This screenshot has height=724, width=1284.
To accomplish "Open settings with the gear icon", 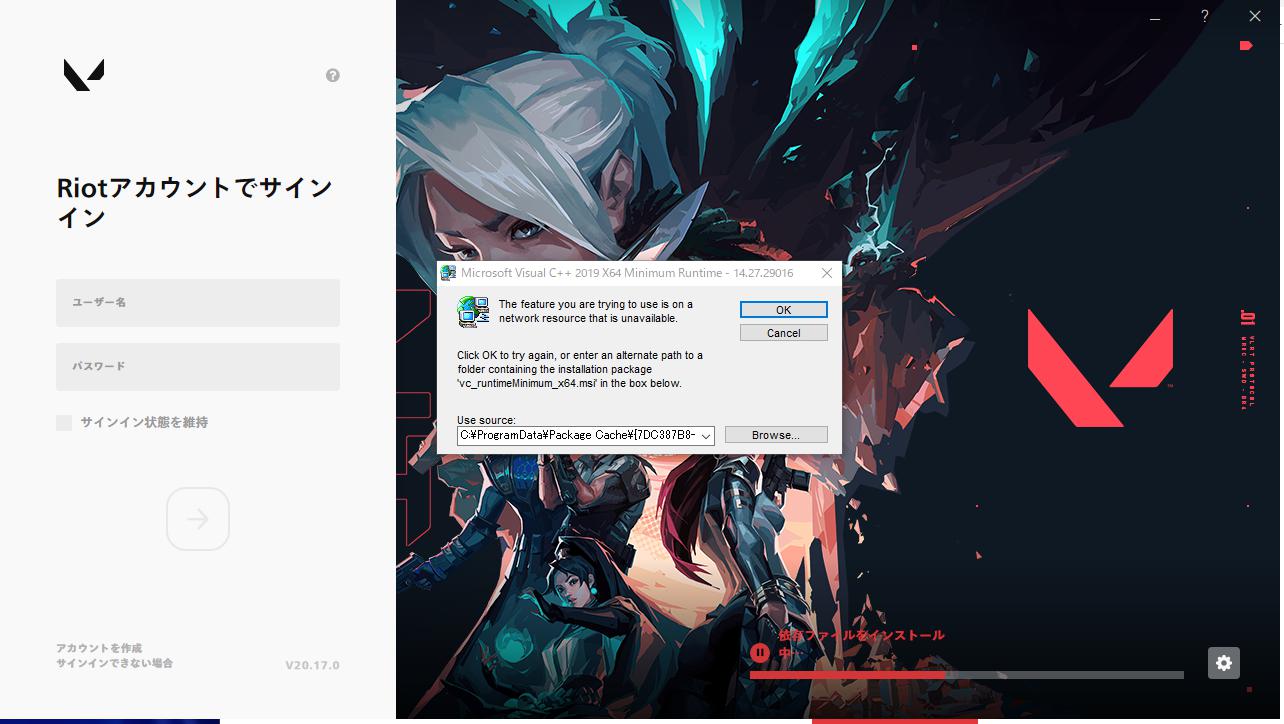I will pyautogui.click(x=1223, y=663).
